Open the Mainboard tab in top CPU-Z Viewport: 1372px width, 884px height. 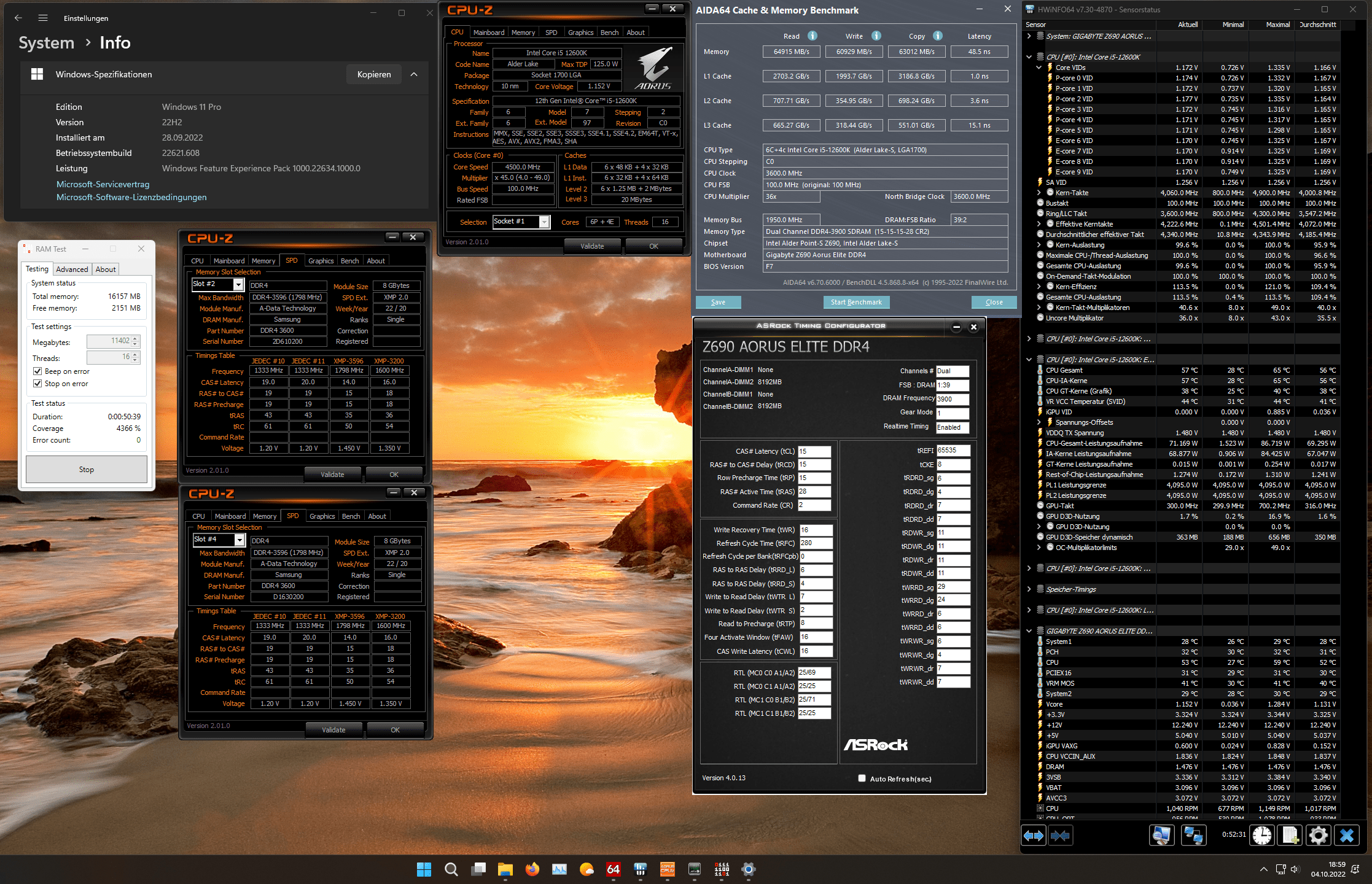point(488,33)
